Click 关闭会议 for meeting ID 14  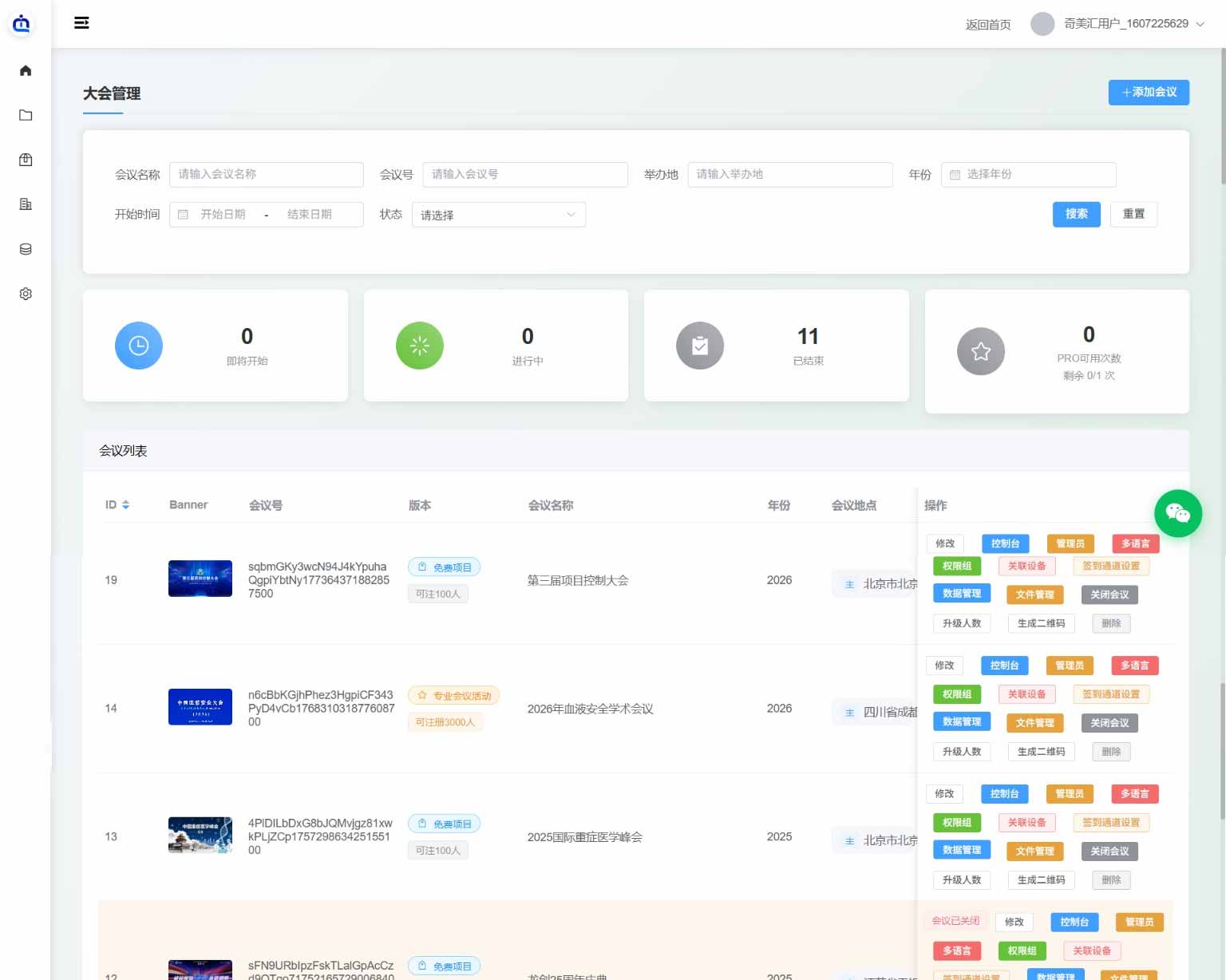(1109, 723)
